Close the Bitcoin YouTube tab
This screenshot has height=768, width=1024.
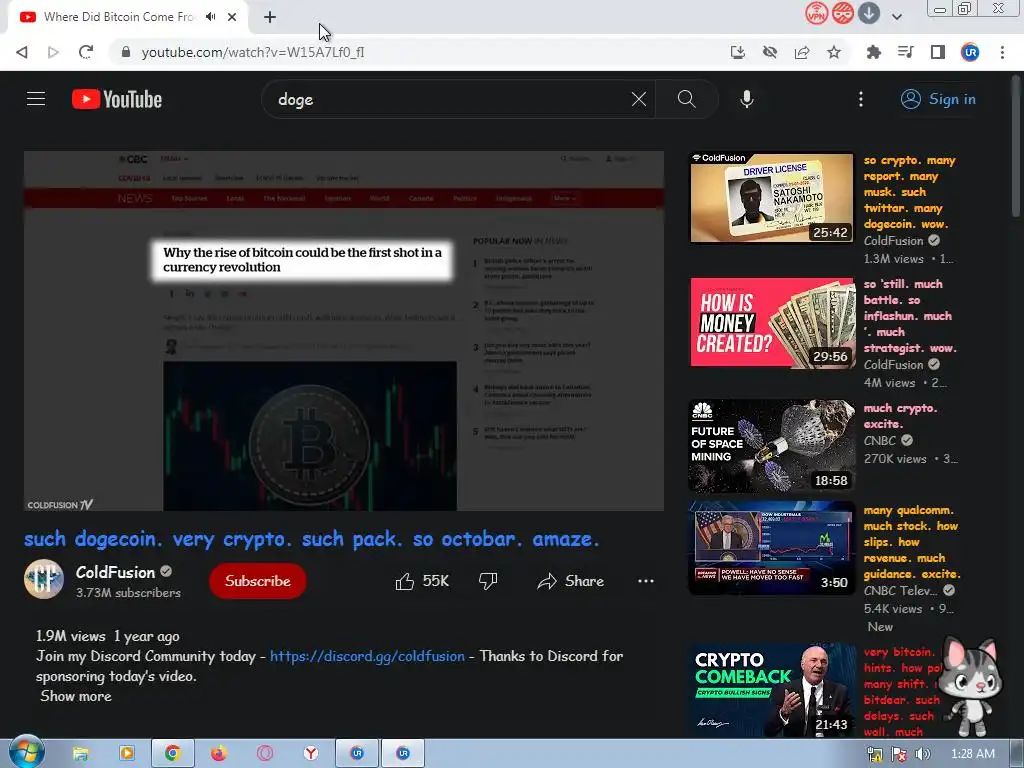coord(232,17)
